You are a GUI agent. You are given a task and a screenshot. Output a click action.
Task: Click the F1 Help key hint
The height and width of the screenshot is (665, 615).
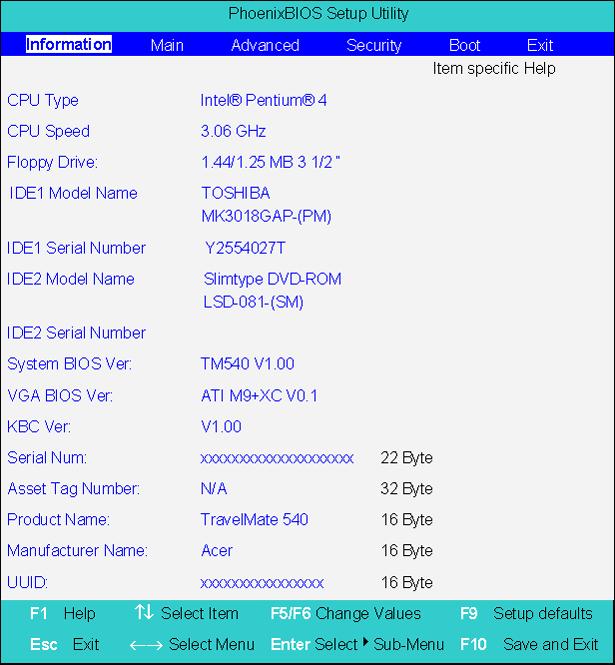tap(63, 613)
